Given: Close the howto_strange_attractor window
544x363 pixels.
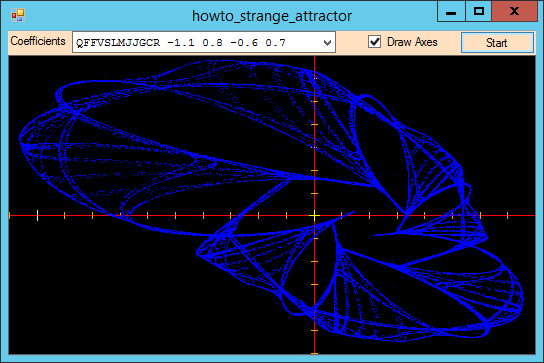Looking at the screenshot, I should point(514,12).
